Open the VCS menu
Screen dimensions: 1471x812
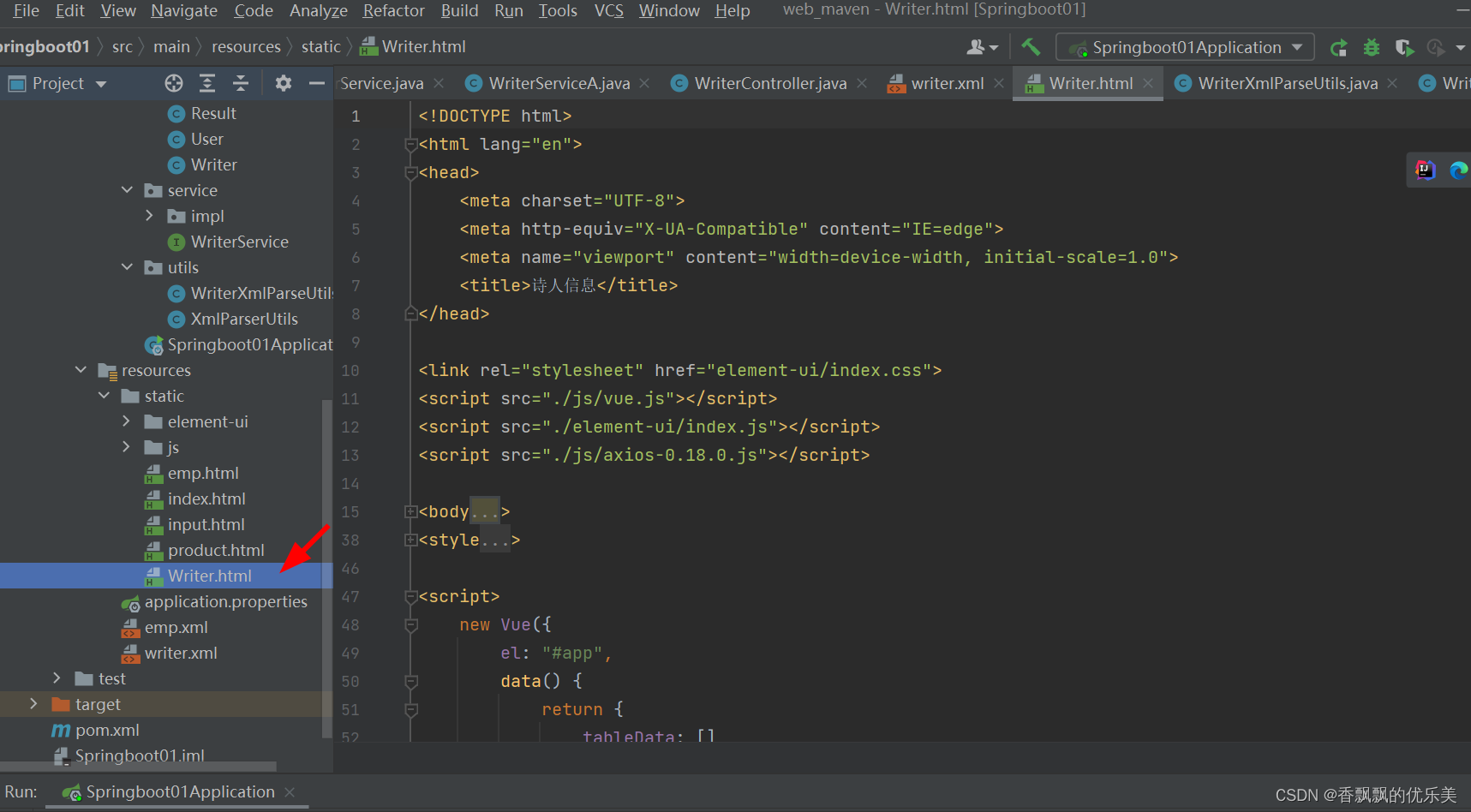[608, 10]
